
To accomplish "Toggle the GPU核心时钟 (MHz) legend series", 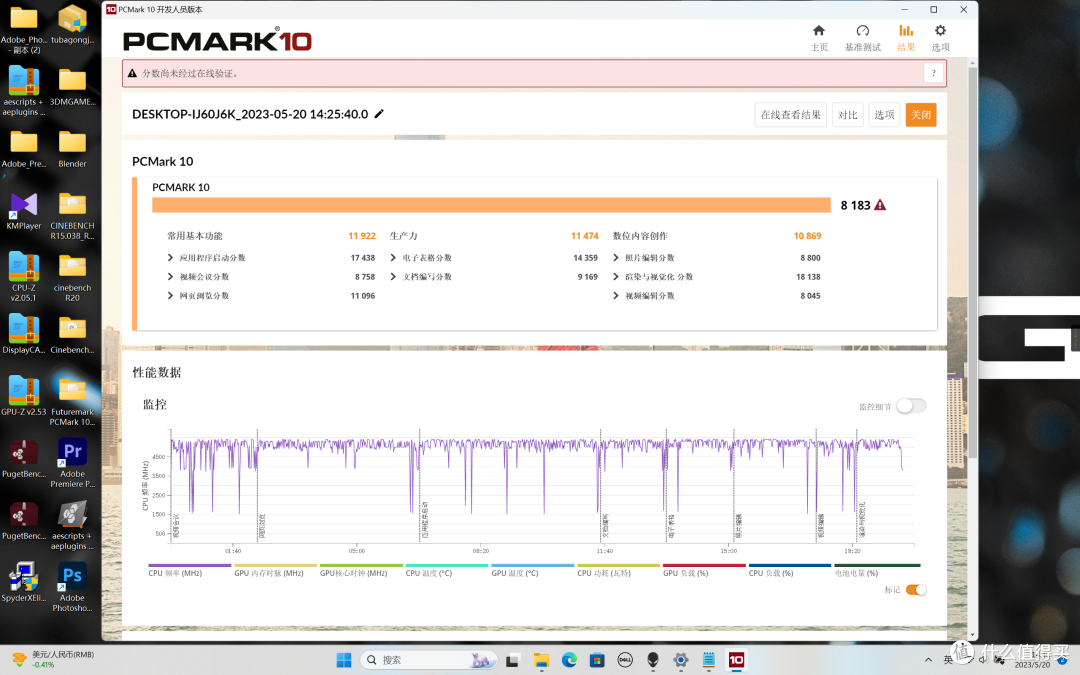I will click(361, 571).
